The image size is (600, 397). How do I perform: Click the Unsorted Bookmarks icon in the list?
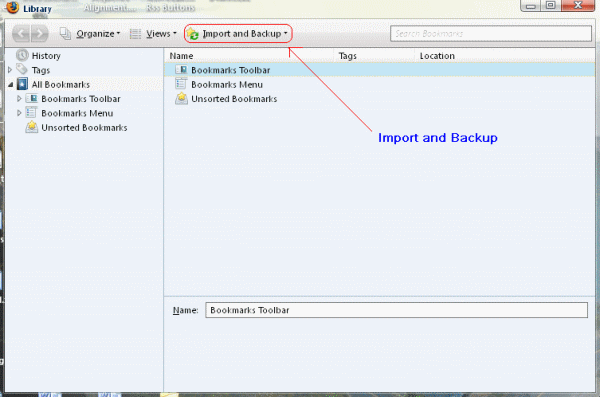pos(181,98)
